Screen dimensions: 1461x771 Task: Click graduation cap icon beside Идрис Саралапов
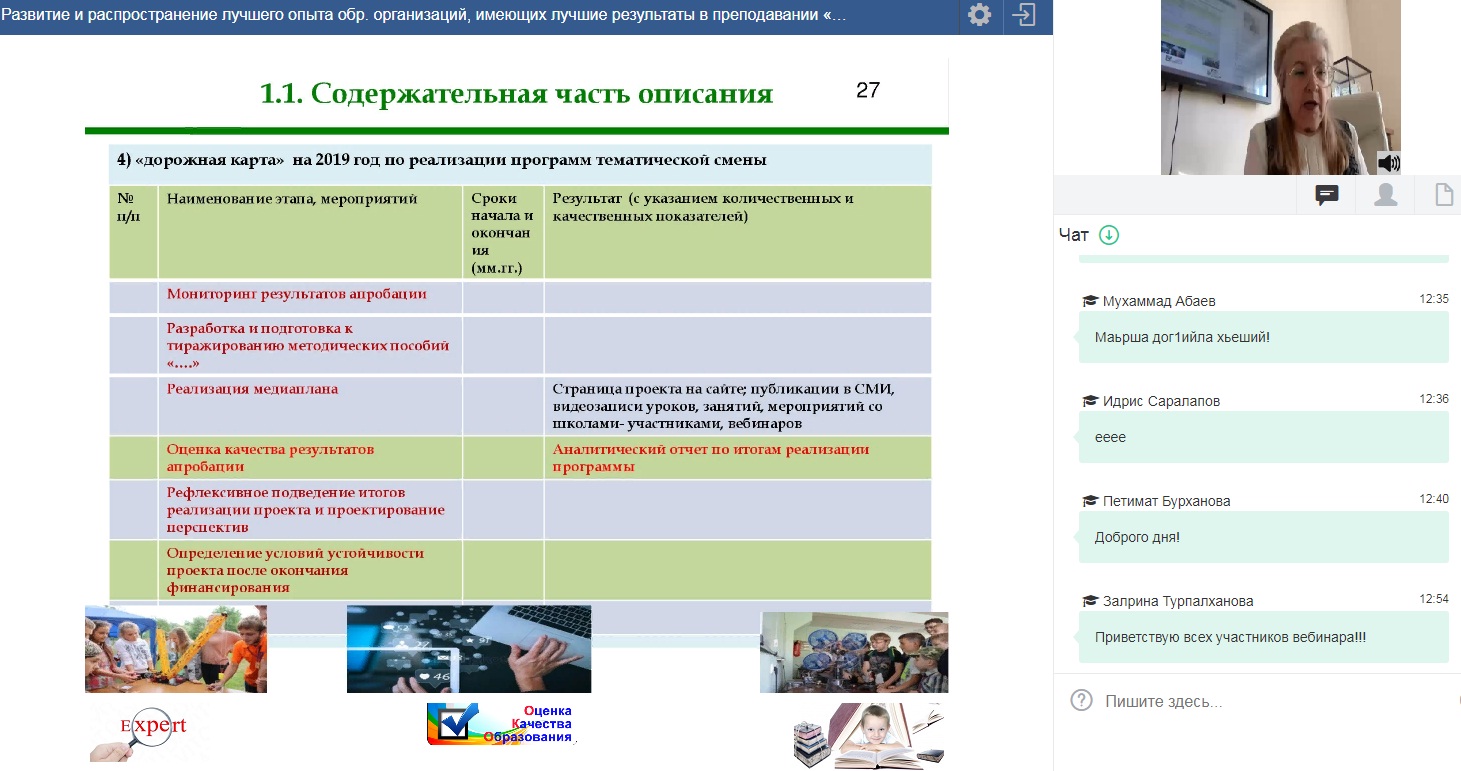(x=1090, y=401)
